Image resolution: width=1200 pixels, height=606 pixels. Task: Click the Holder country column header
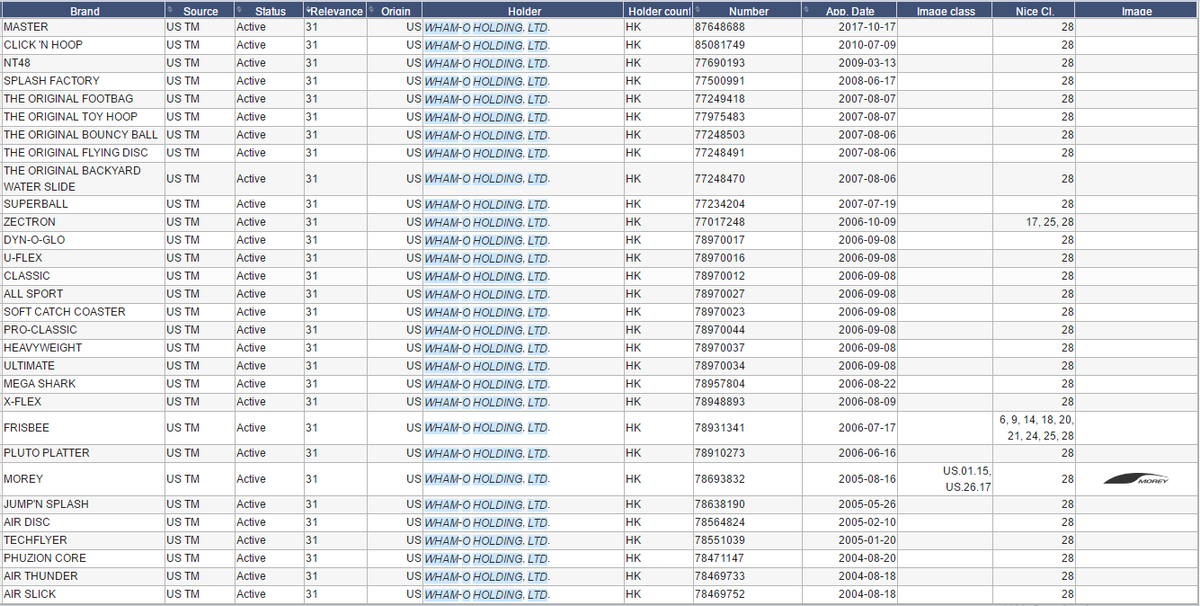657,11
